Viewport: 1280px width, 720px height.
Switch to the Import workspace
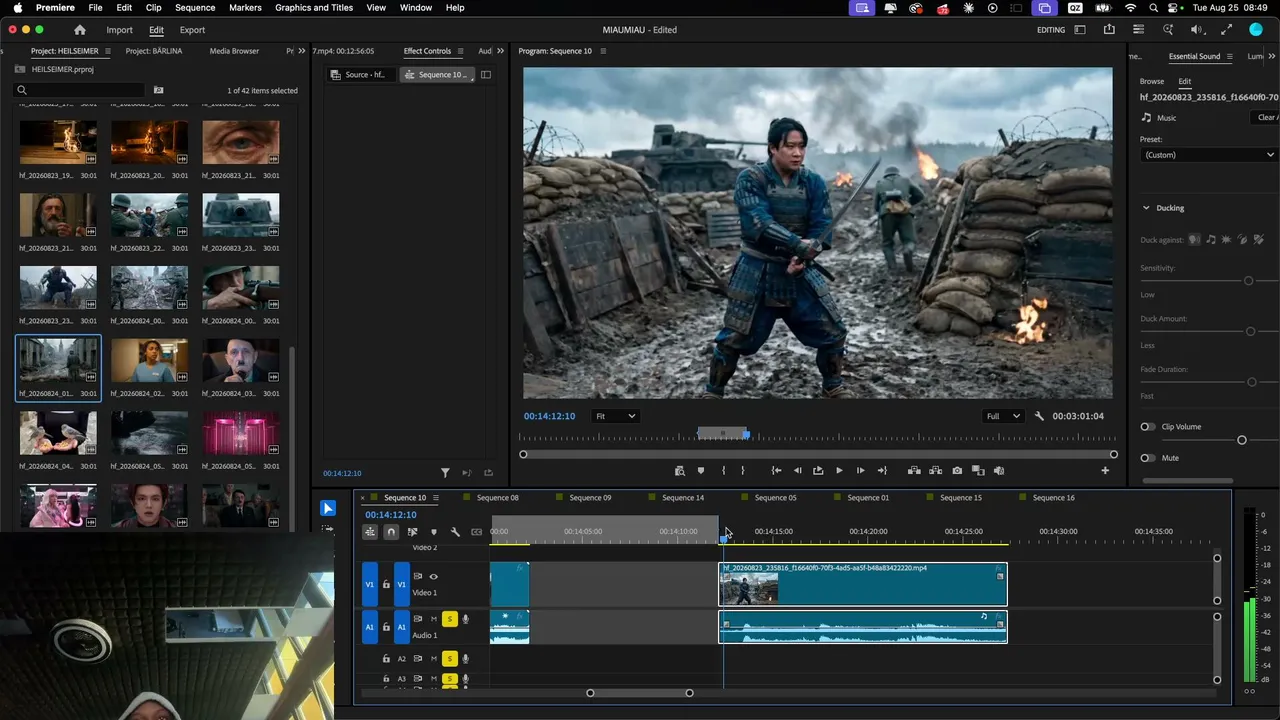pos(119,30)
